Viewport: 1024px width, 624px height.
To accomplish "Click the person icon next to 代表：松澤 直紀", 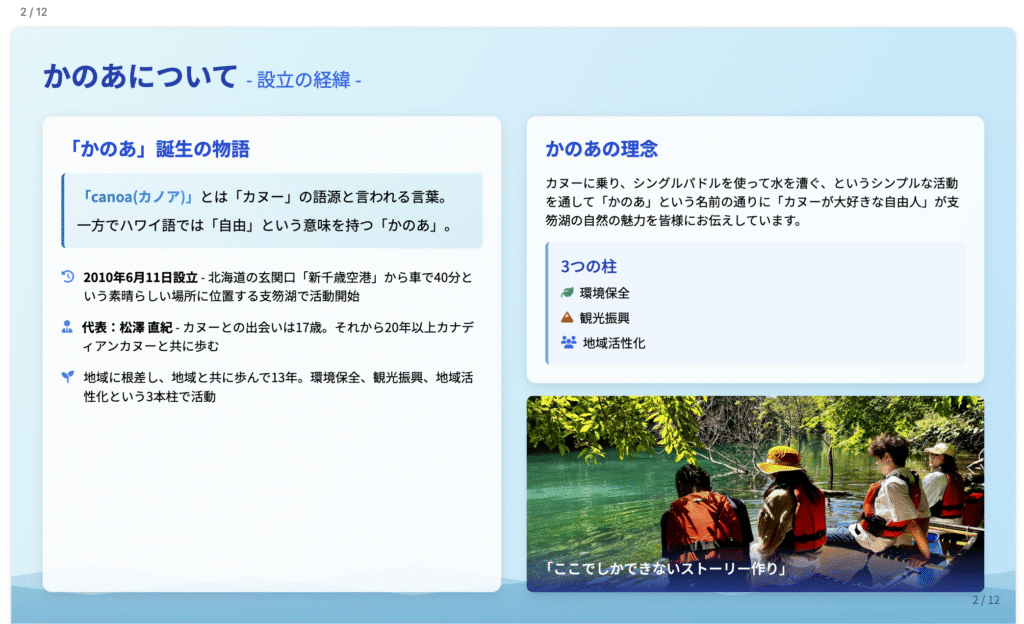I will [67, 326].
